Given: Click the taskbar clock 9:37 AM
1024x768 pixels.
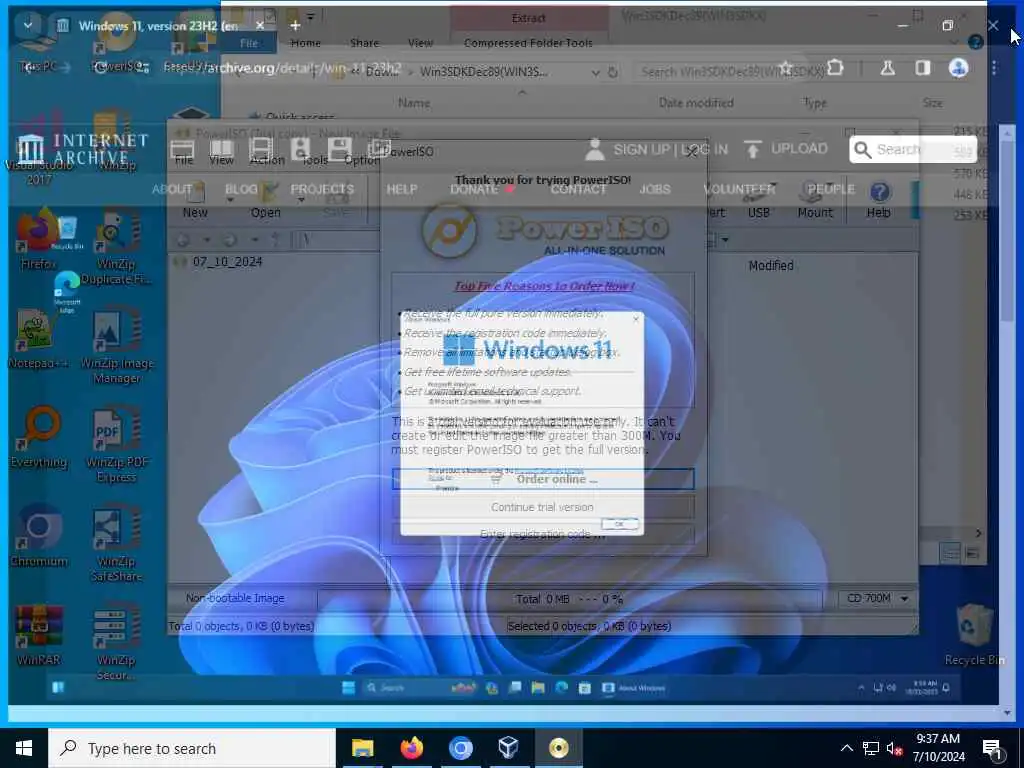Looking at the screenshot, I should coord(938,739).
